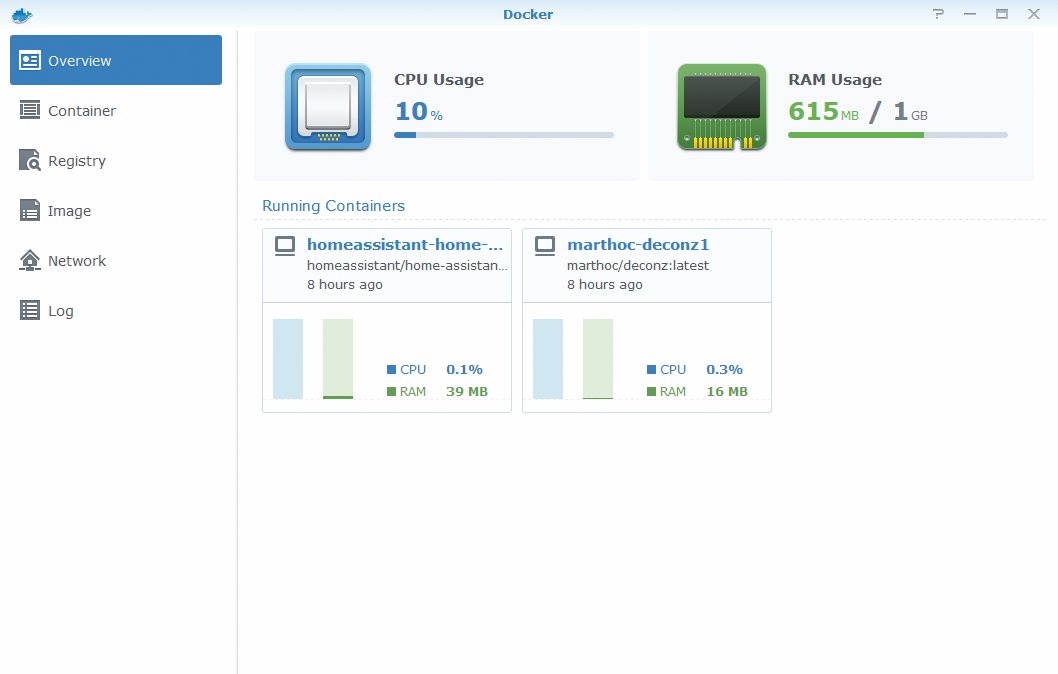Open help with the question mark icon
1058x674 pixels.
[938, 13]
